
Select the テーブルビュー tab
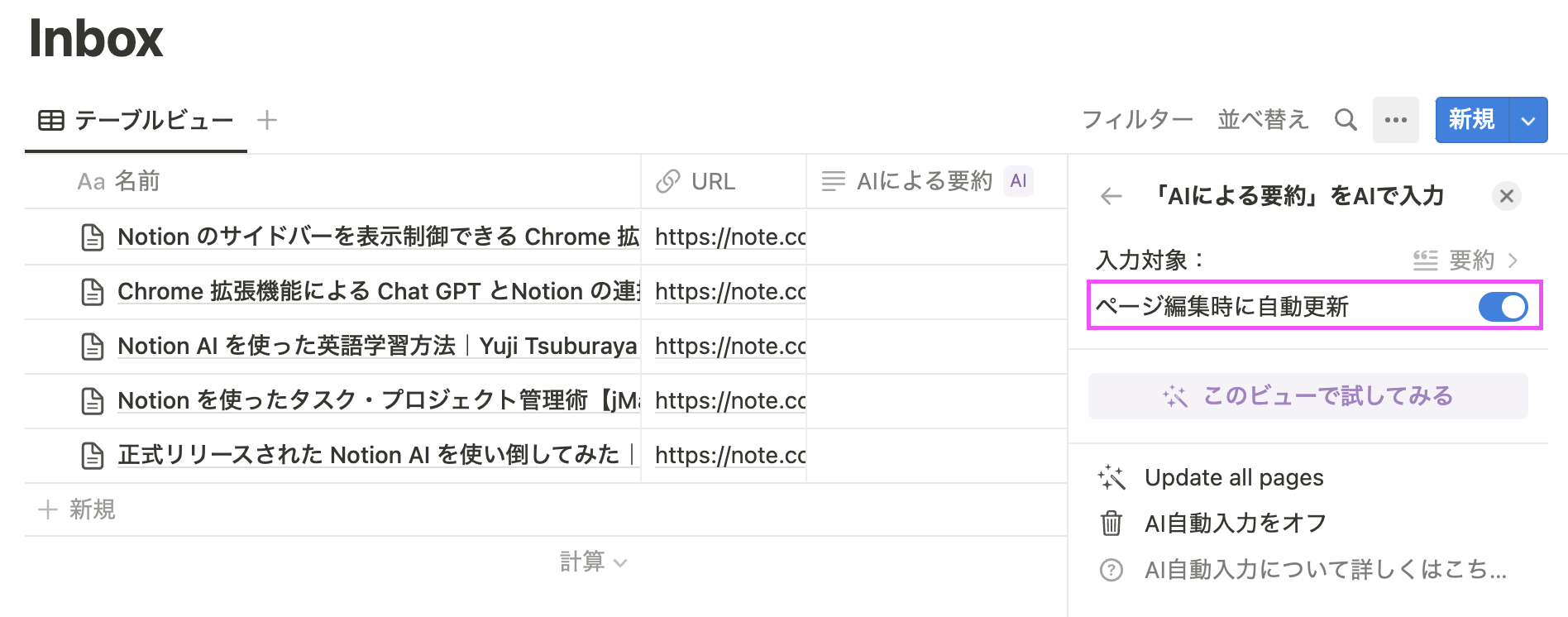point(136,121)
